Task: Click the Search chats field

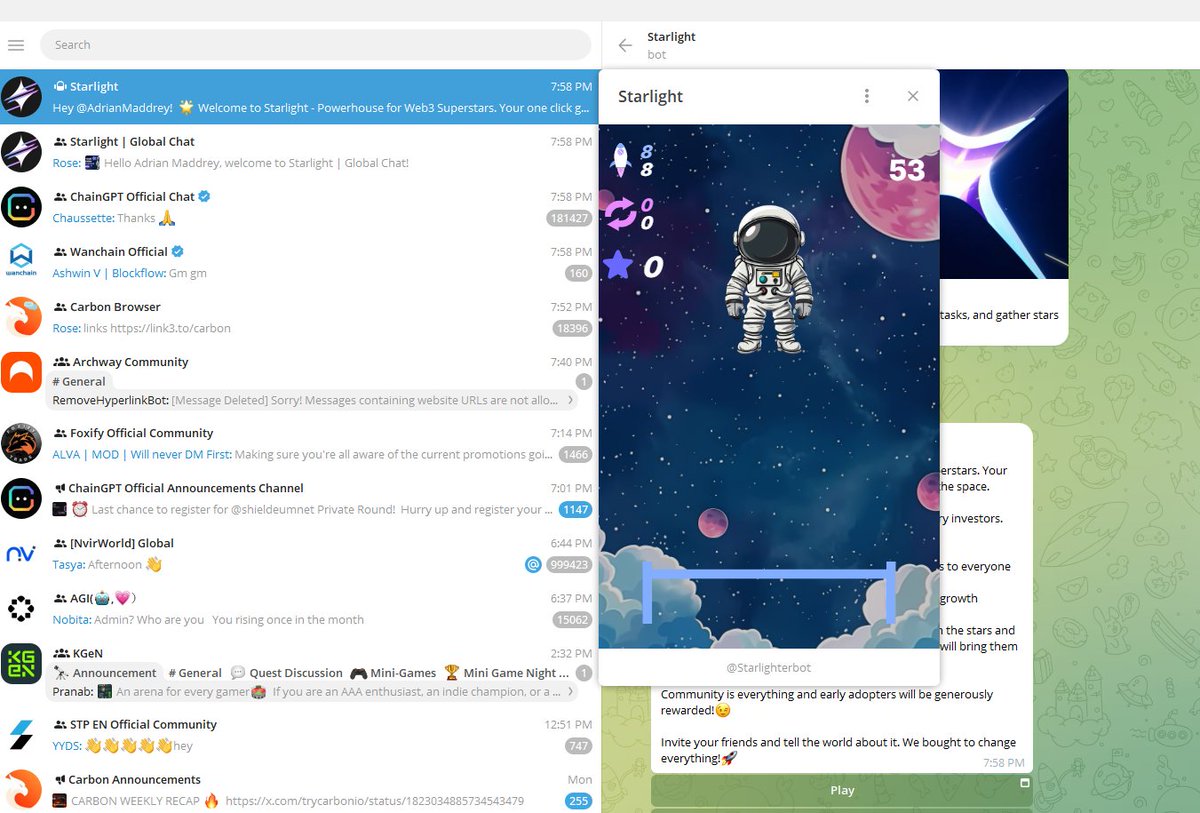Action: tap(316, 45)
